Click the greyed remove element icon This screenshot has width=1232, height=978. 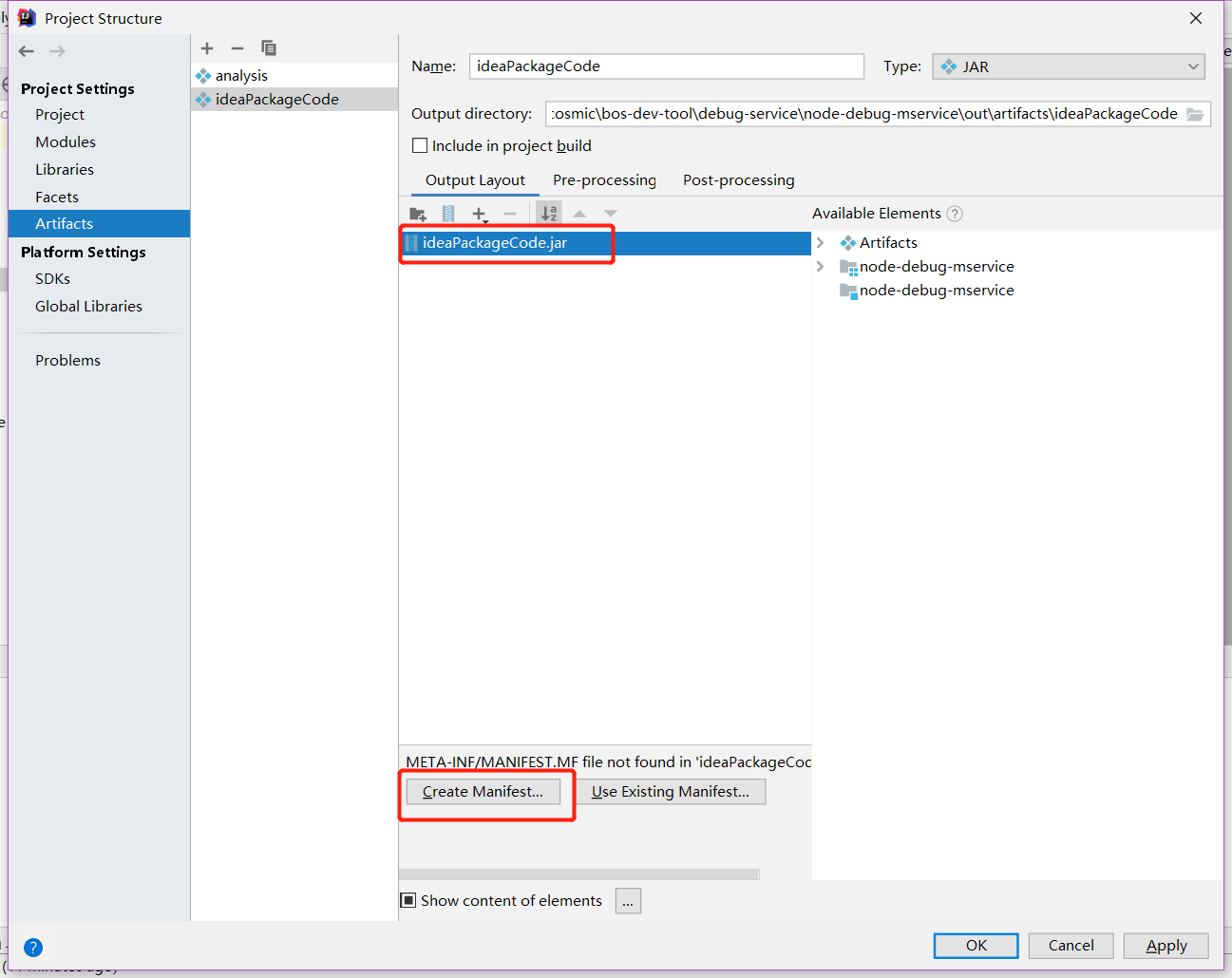coord(510,214)
